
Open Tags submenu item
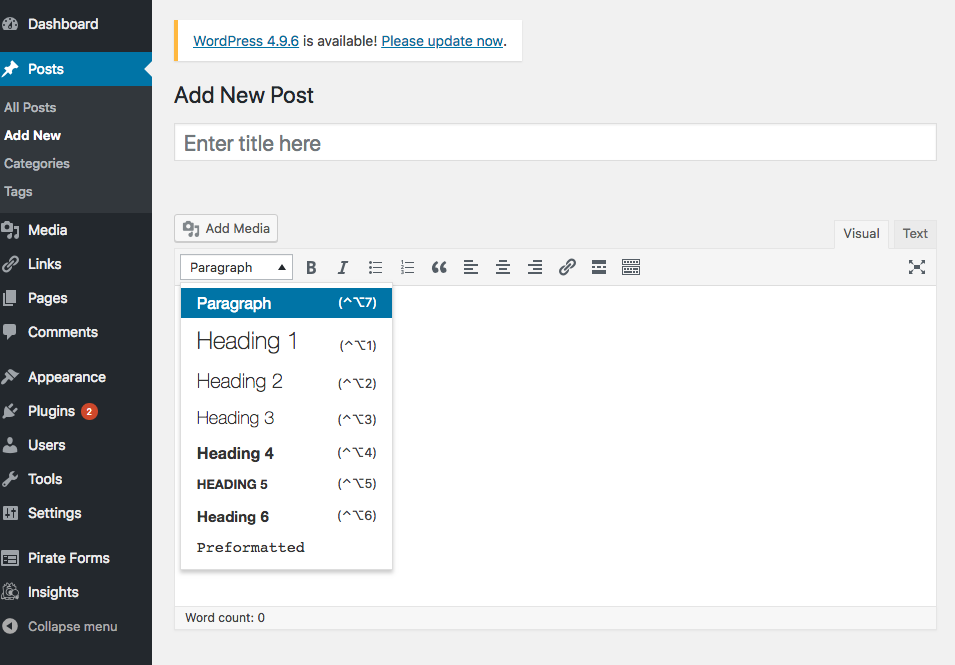[18, 191]
